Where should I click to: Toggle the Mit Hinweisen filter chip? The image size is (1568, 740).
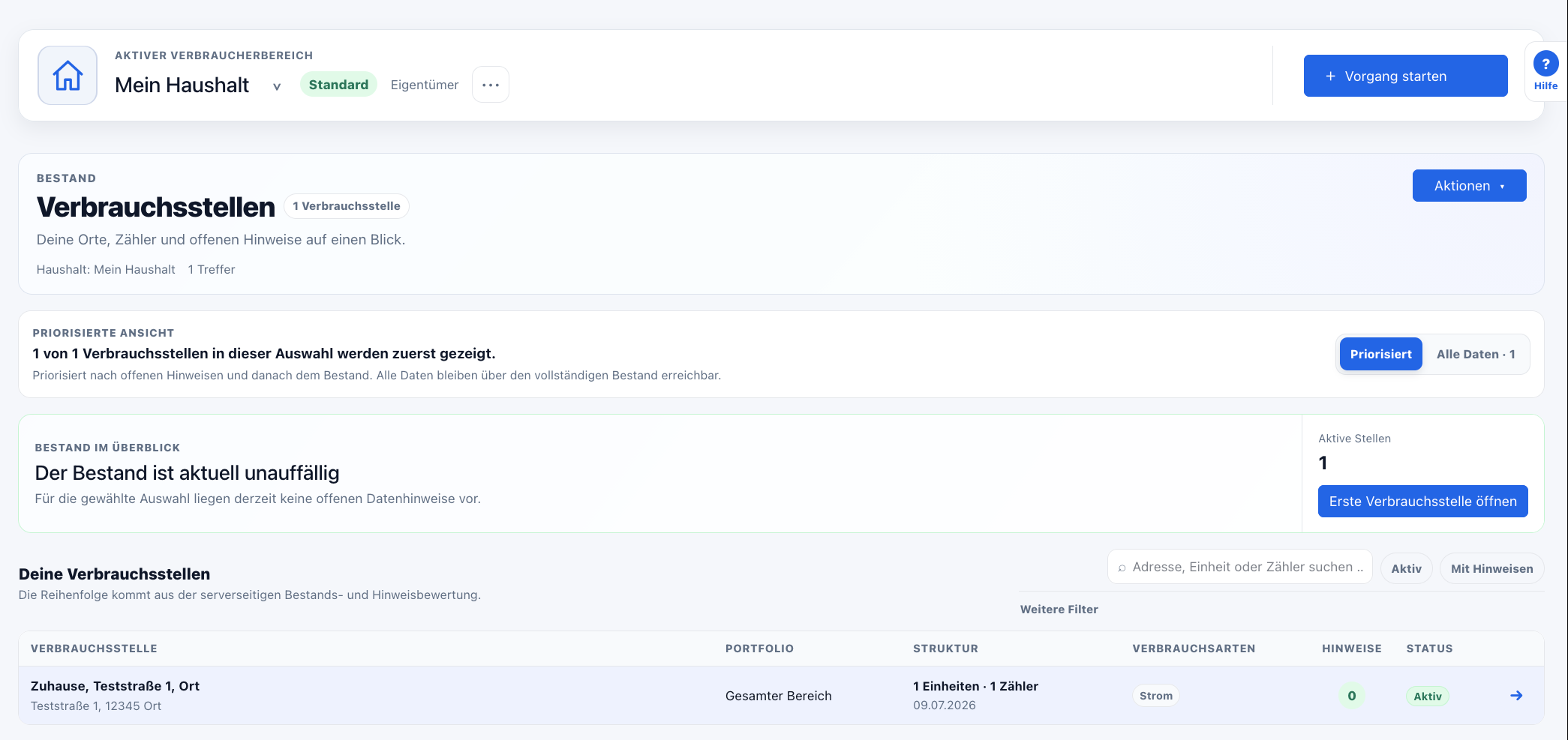point(1491,568)
